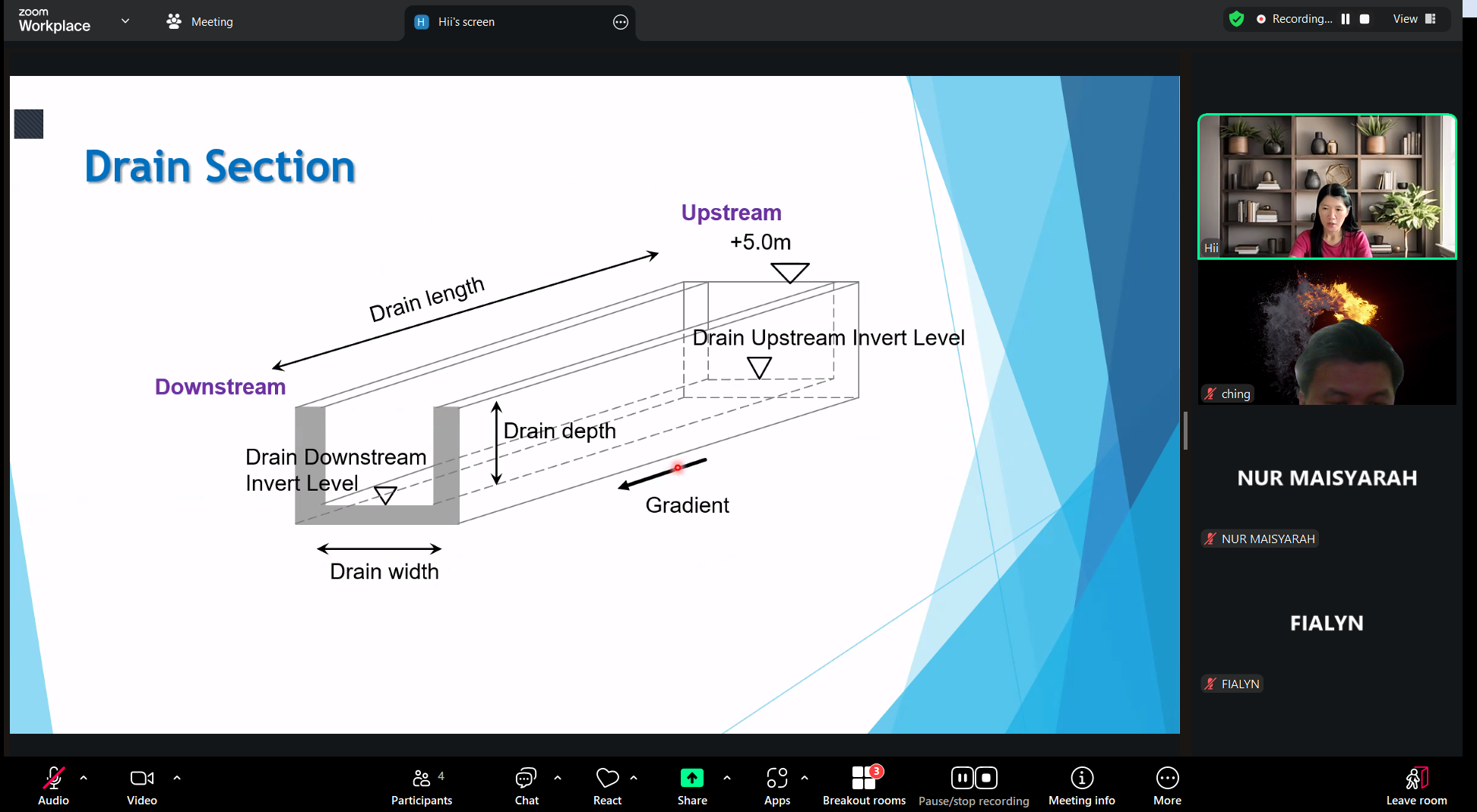Open the Participants panel
This screenshot has width=1477, height=812.
422,785
